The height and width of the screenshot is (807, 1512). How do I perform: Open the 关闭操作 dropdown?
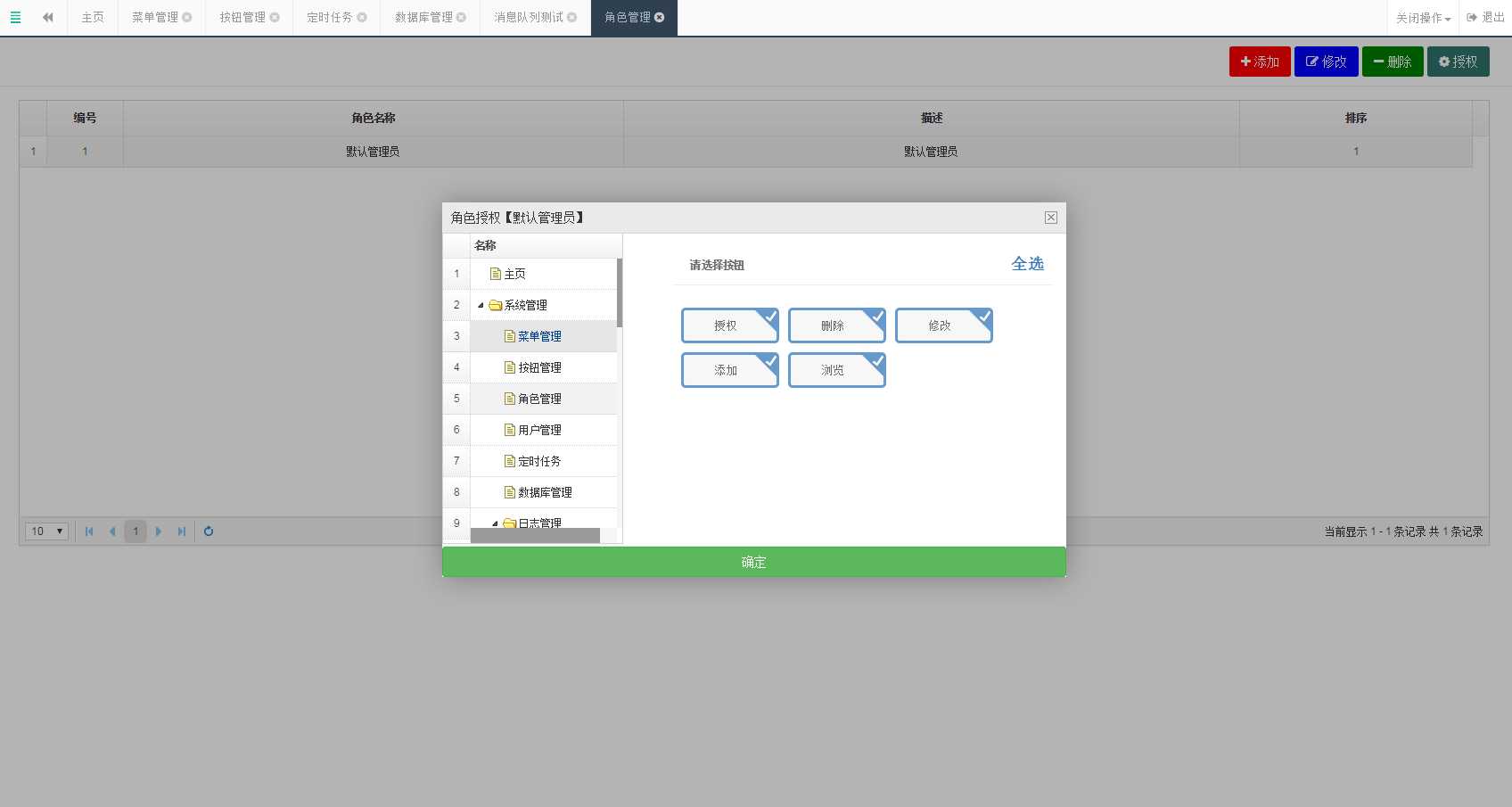coord(1423,18)
